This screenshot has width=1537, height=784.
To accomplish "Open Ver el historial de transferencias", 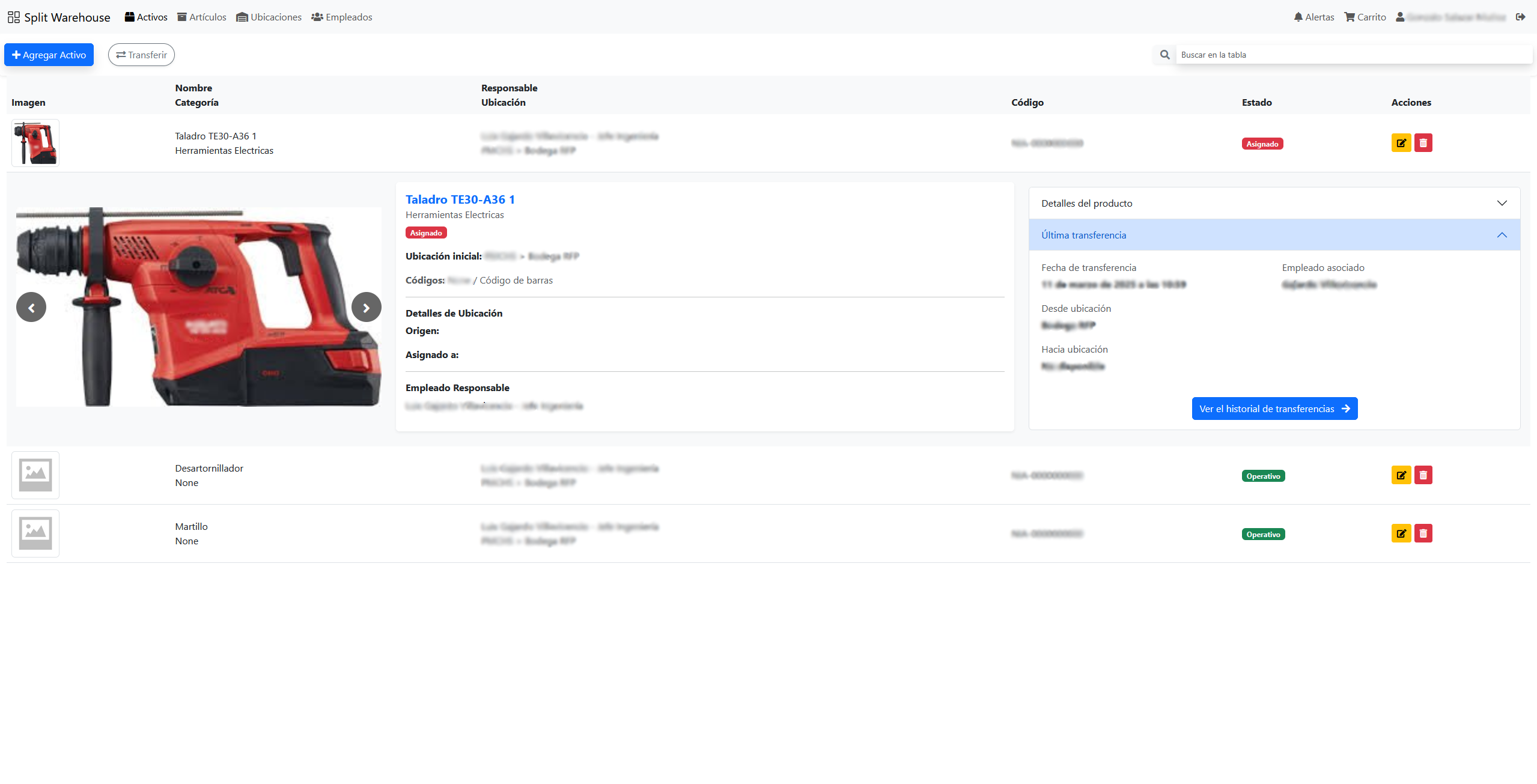I will (x=1274, y=409).
